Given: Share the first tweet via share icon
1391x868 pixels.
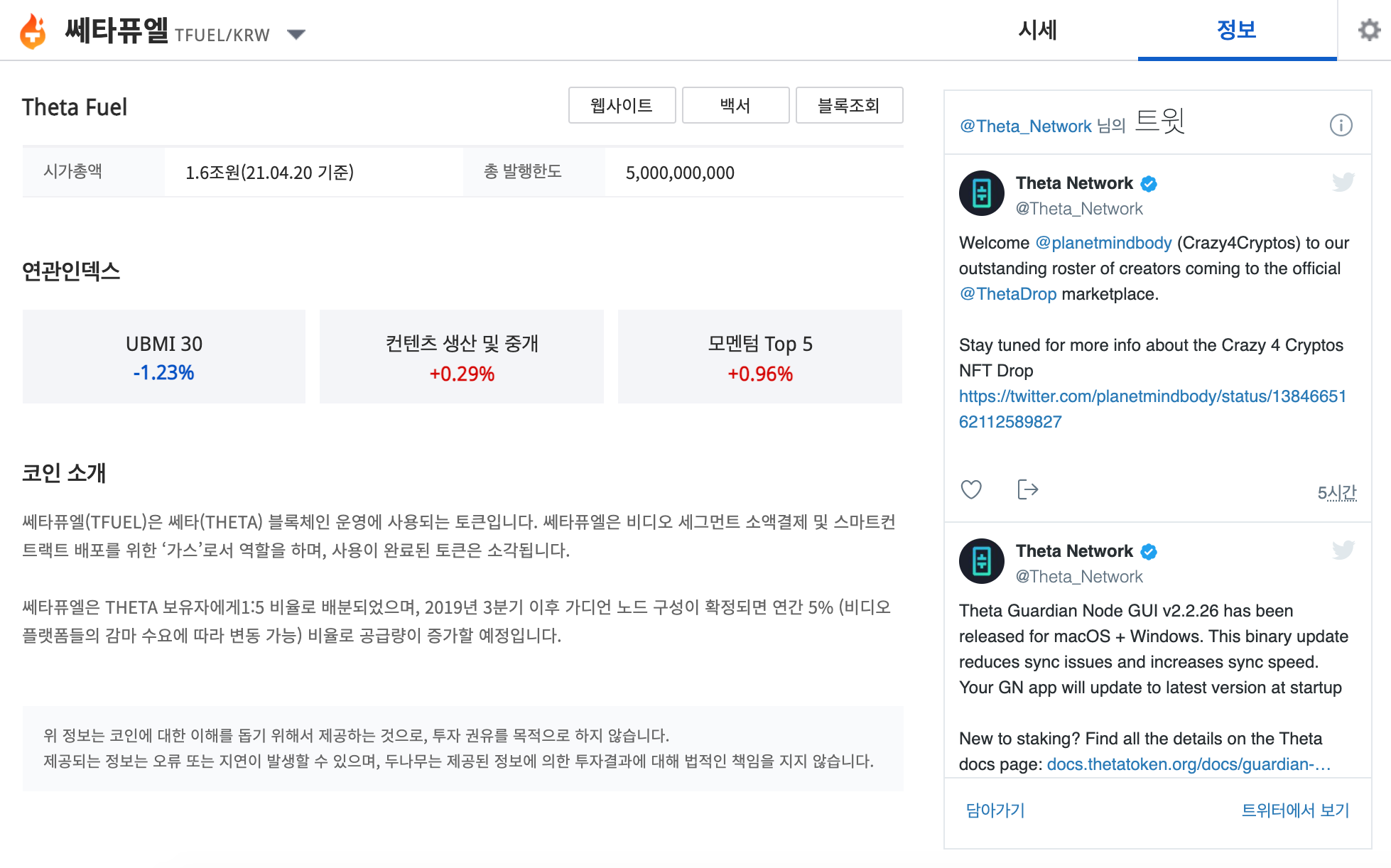Looking at the screenshot, I should pos(1028,489).
